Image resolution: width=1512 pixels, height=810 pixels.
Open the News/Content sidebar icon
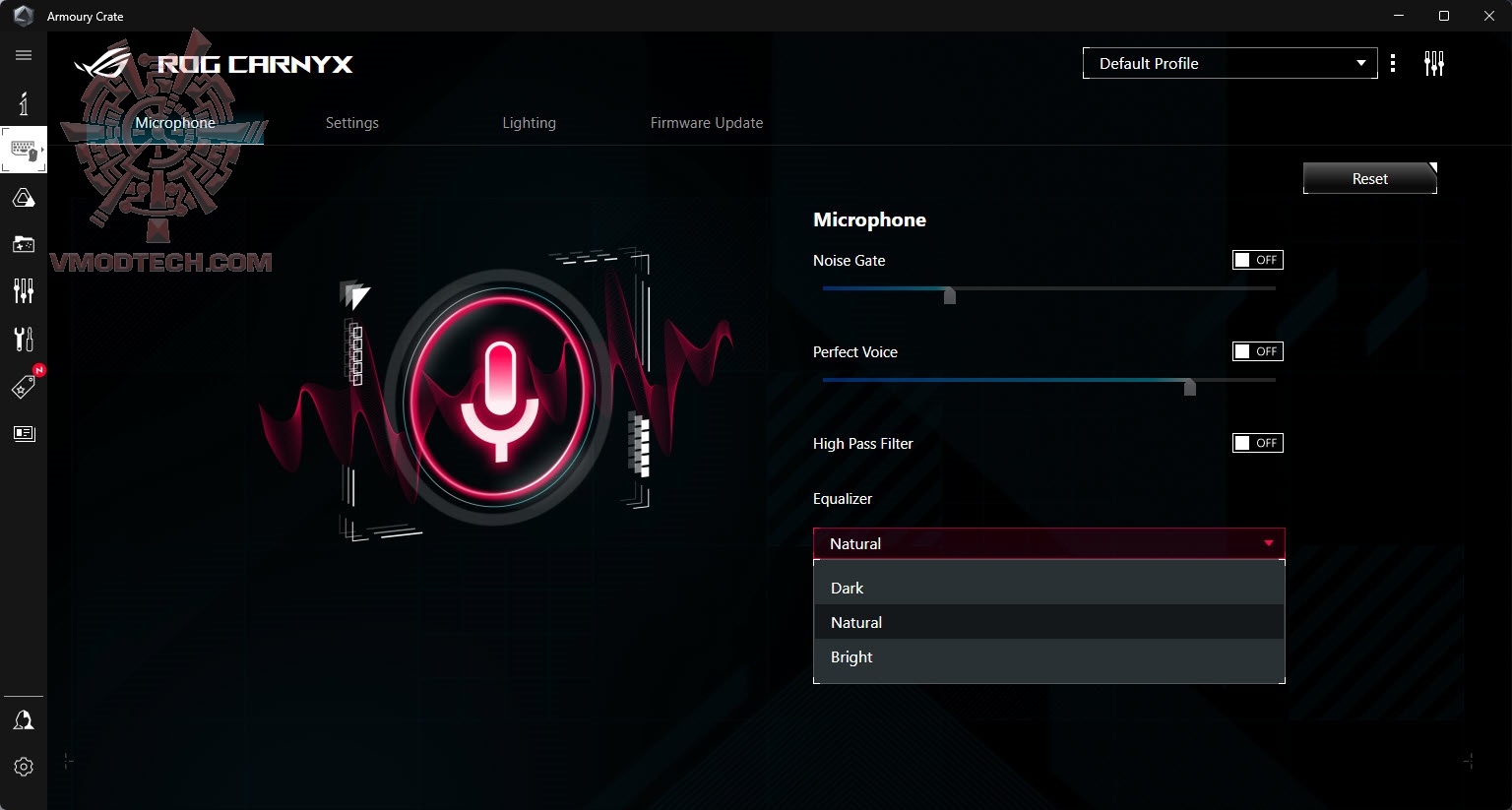24,433
